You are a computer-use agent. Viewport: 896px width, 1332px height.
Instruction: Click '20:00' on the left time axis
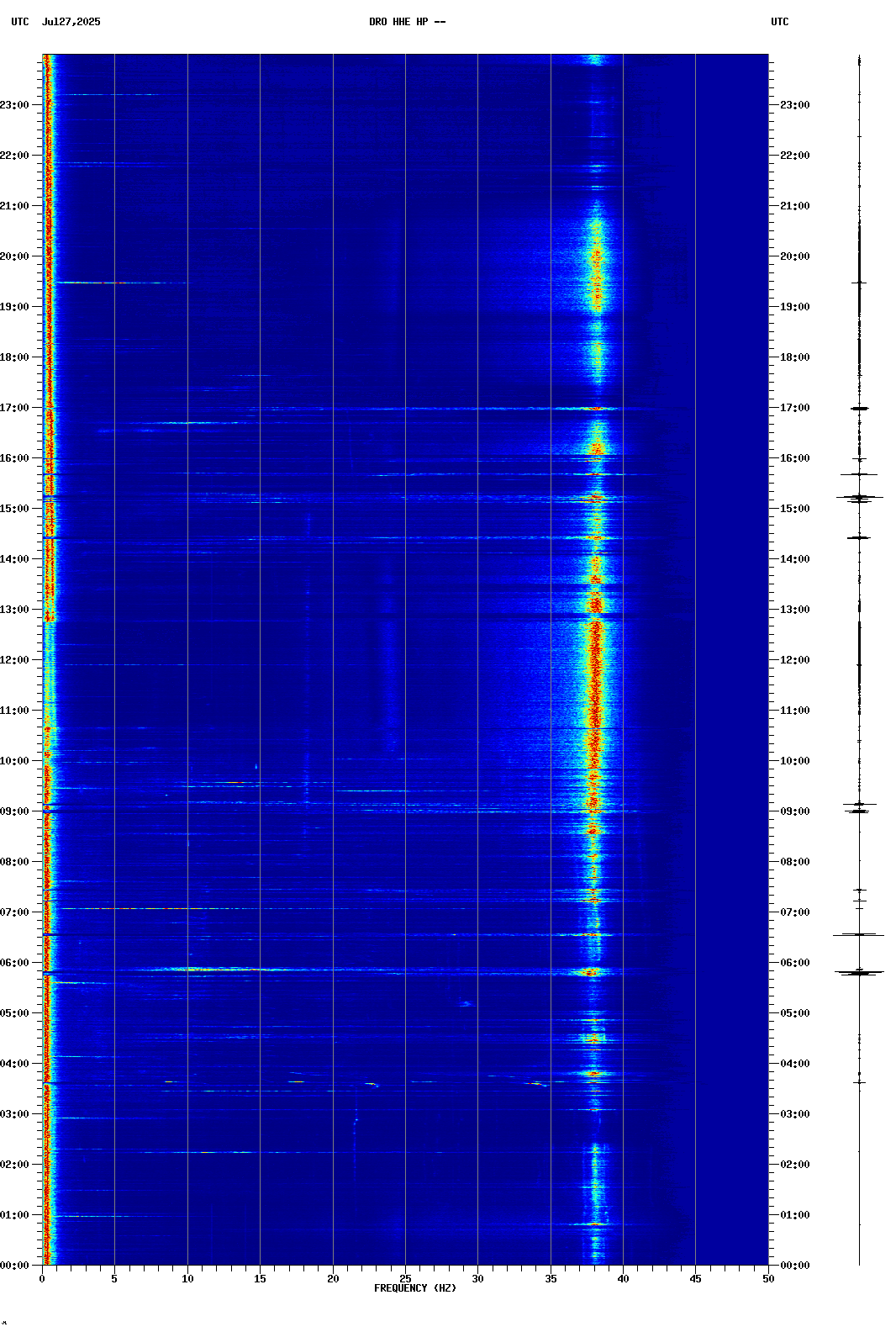pyautogui.click(x=14, y=256)
